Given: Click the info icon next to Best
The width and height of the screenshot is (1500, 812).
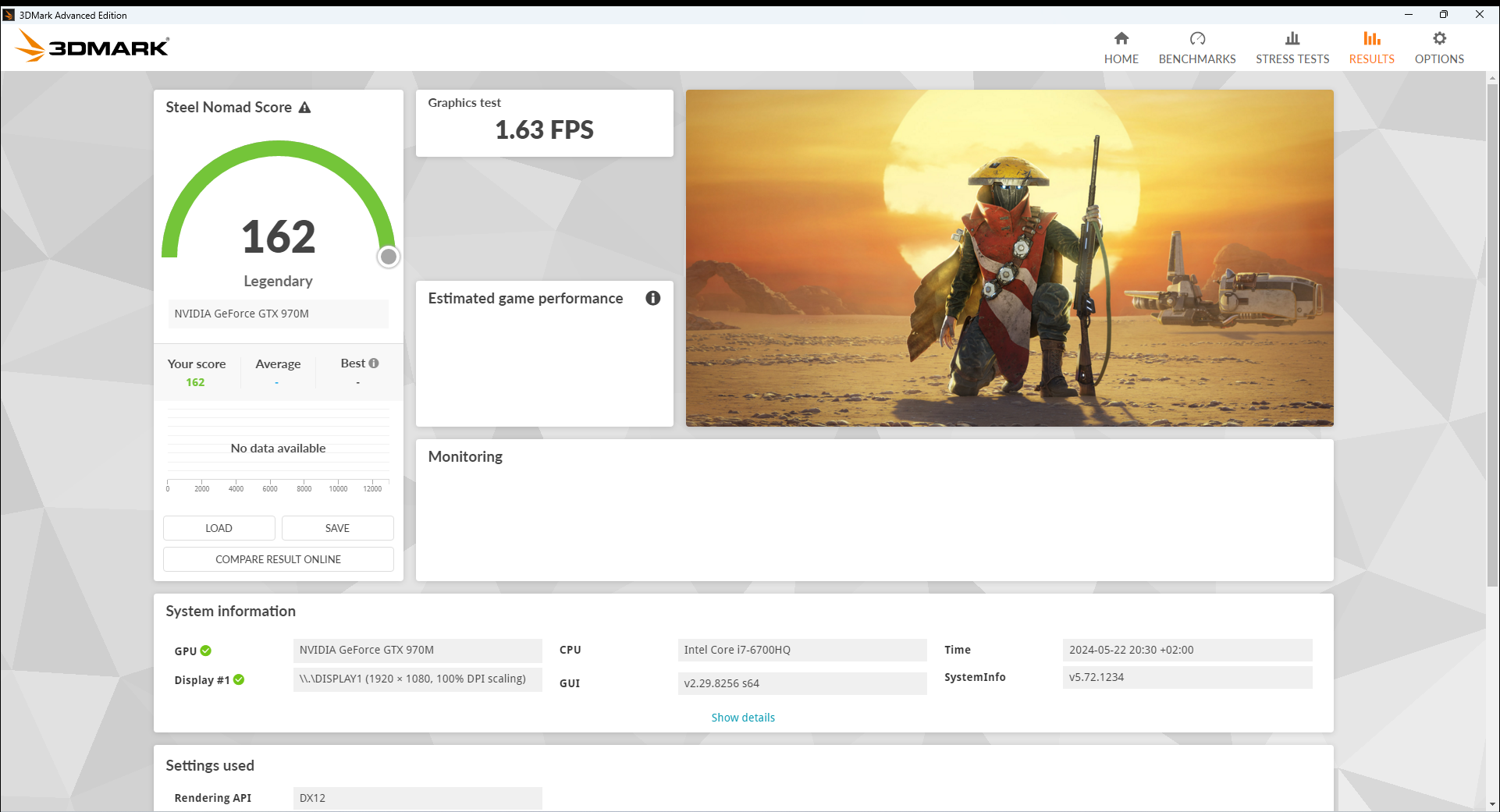Looking at the screenshot, I should click(x=374, y=363).
